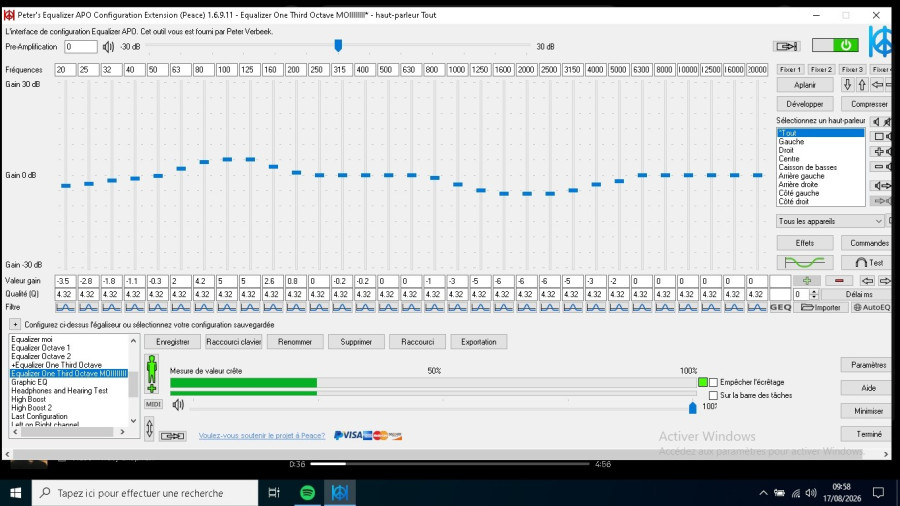Image resolution: width=900 pixels, height=506 pixels.
Task: Click the filter type icon for the 1000 Hz band
Action: click(x=457, y=308)
